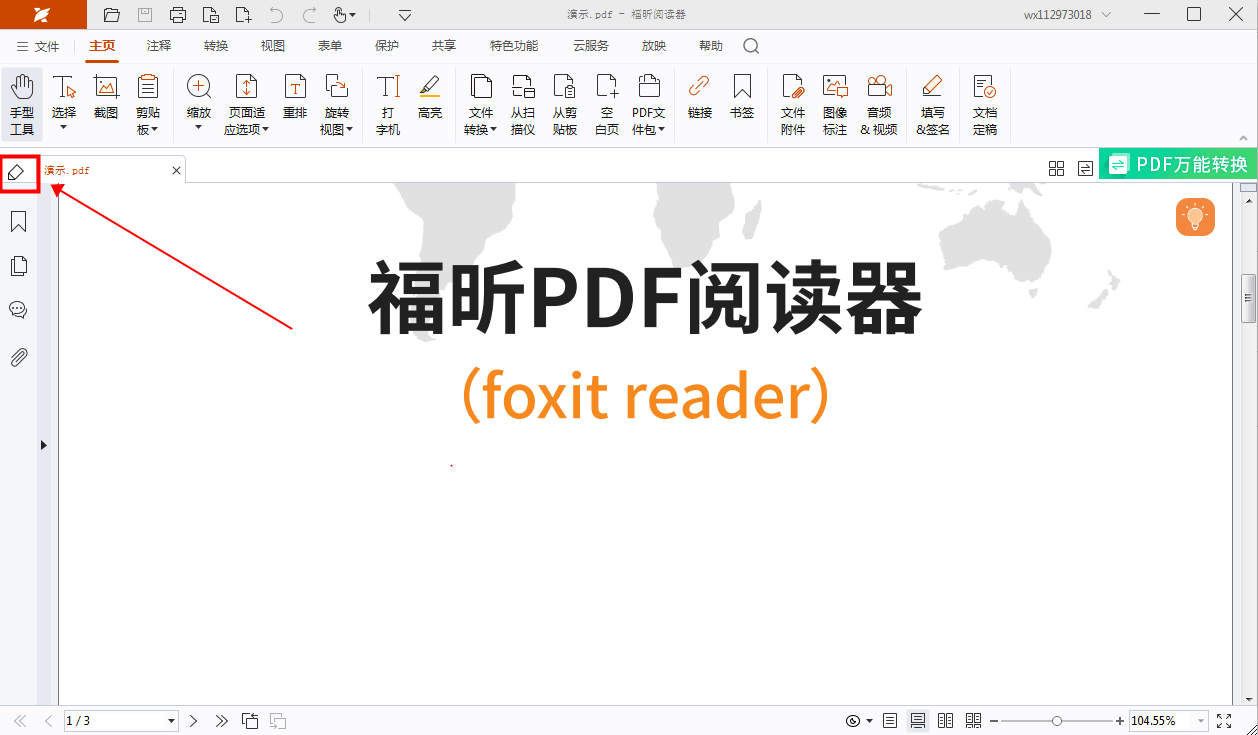The image size is (1258, 735).
Task: Click the 链接 link tool icon
Action: [700, 98]
